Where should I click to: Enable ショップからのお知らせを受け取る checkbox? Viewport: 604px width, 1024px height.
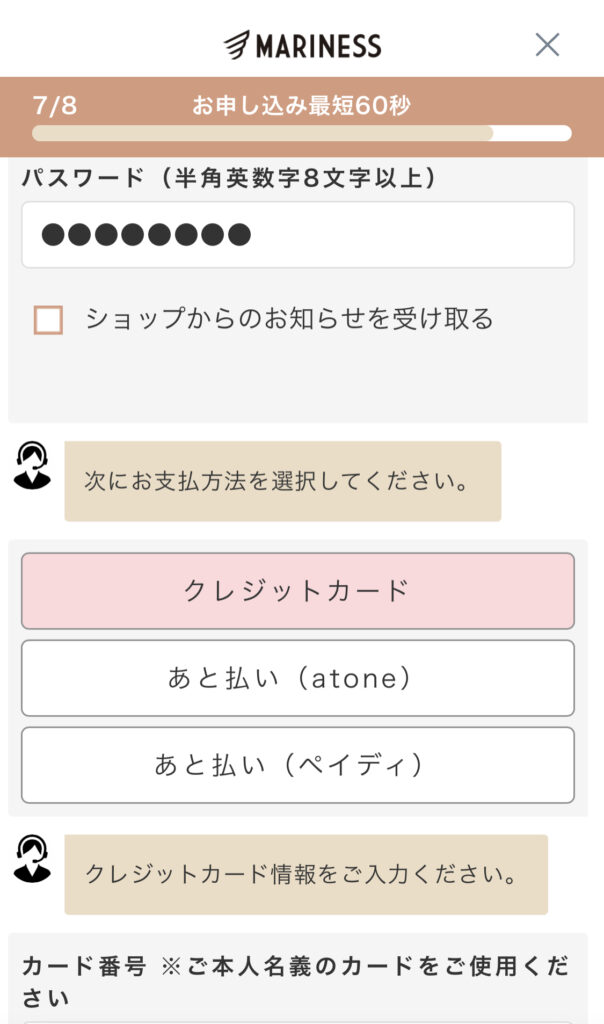click(48, 320)
